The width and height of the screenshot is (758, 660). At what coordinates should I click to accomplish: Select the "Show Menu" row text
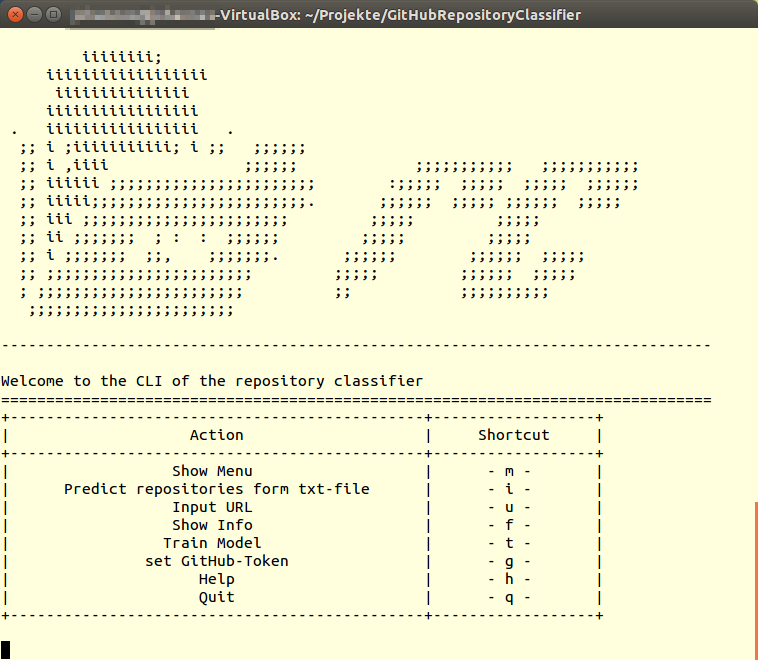pyautogui.click(x=212, y=471)
